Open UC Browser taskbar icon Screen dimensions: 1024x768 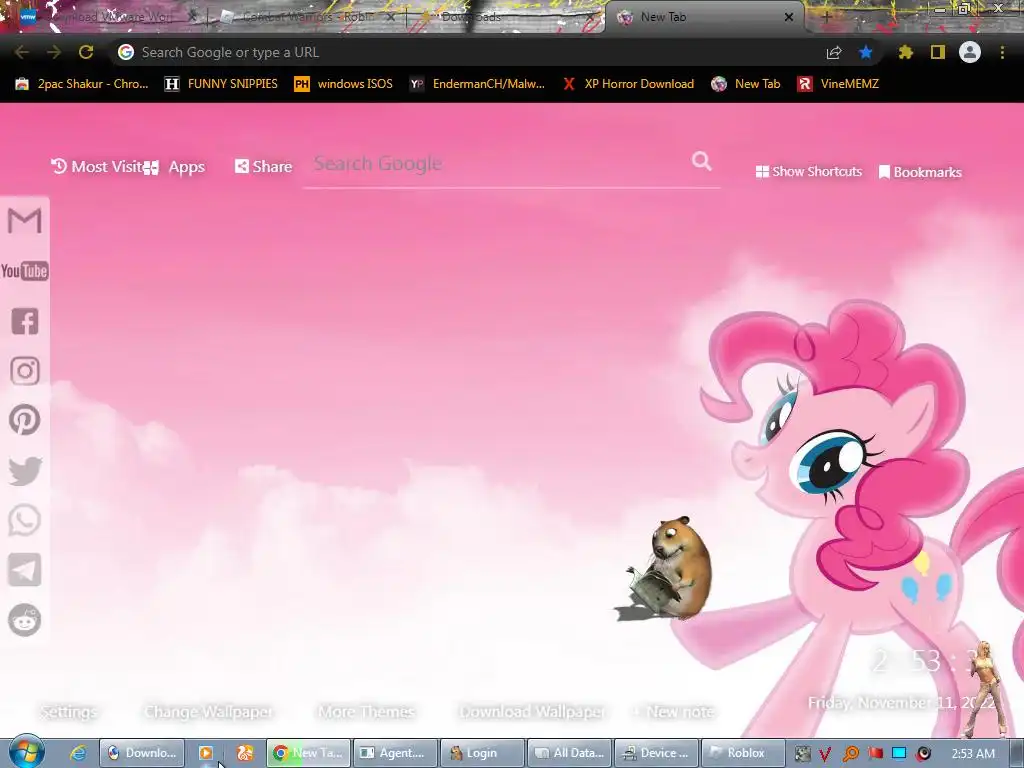coord(245,753)
